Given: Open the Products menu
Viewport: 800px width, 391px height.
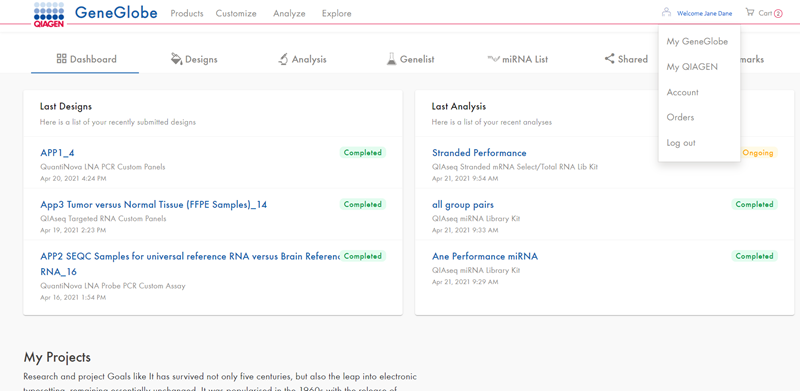Looking at the screenshot, I should 187,14.
